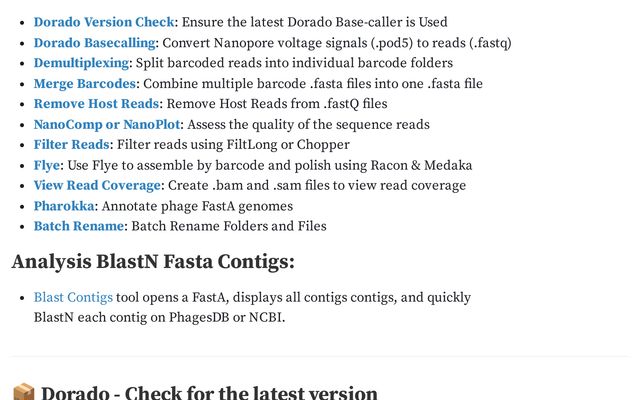Image resolution: width=640 pixels, height=400 pixels.
Task: Open the Blast Contigs tool link
Action: tap(73, 297)
